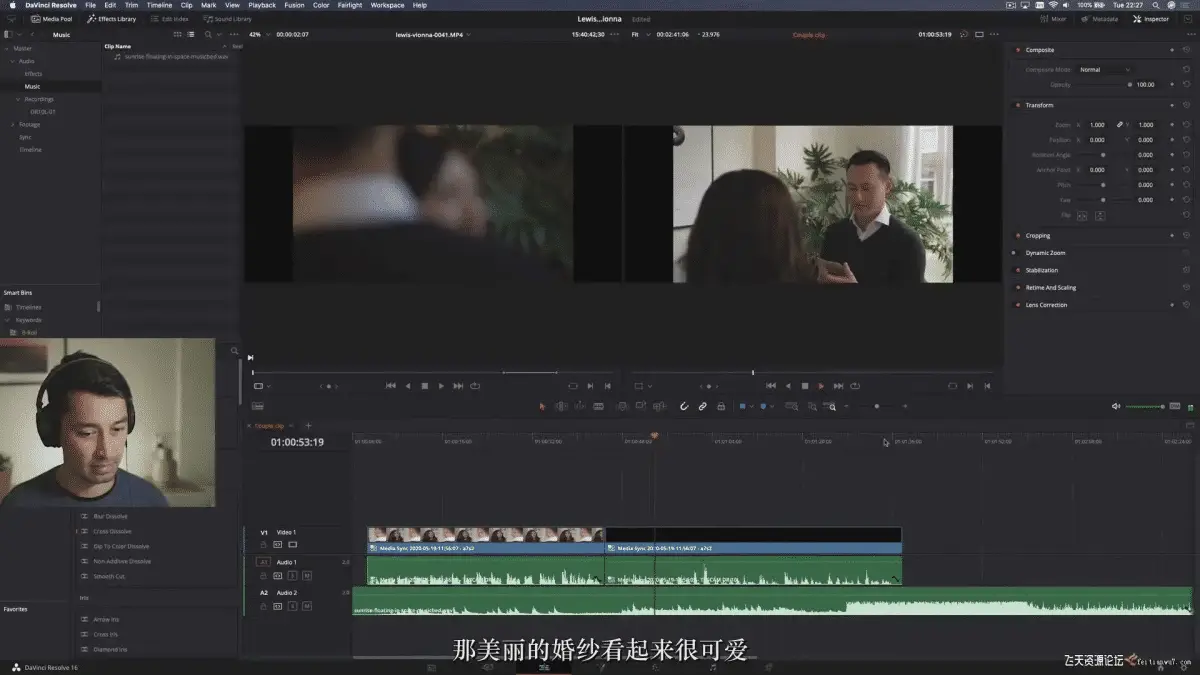Screen dimensions: 1200x675
Task: Solo the Audio 1 track
Action: (x=293, y=576)
